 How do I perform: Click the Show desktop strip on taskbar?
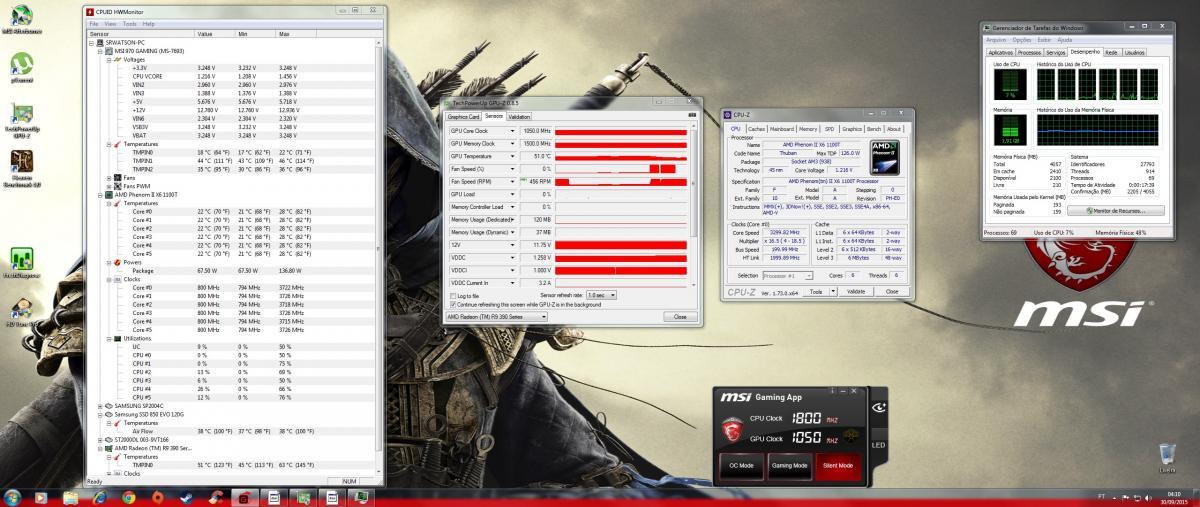1196,497
